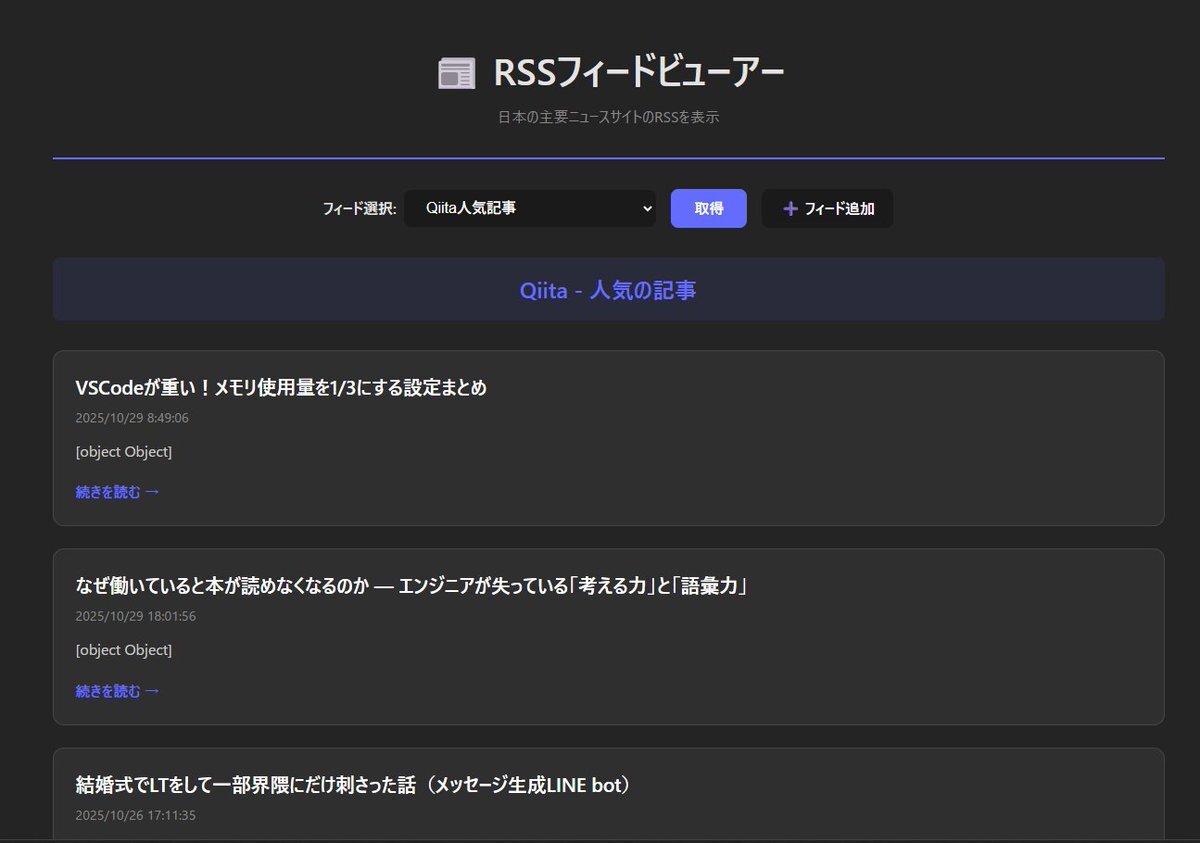This screenshot has width=1200, height=843.
Task: Click the フィード選択 label
Action: pyautogui.click(x=359, y=209)
